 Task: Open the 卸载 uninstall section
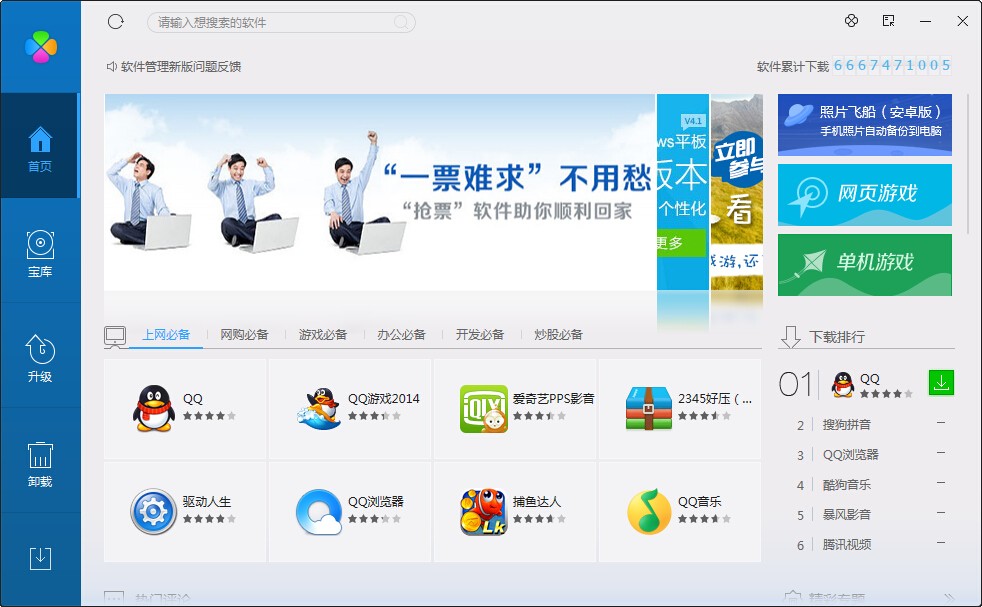click(40, 462)
